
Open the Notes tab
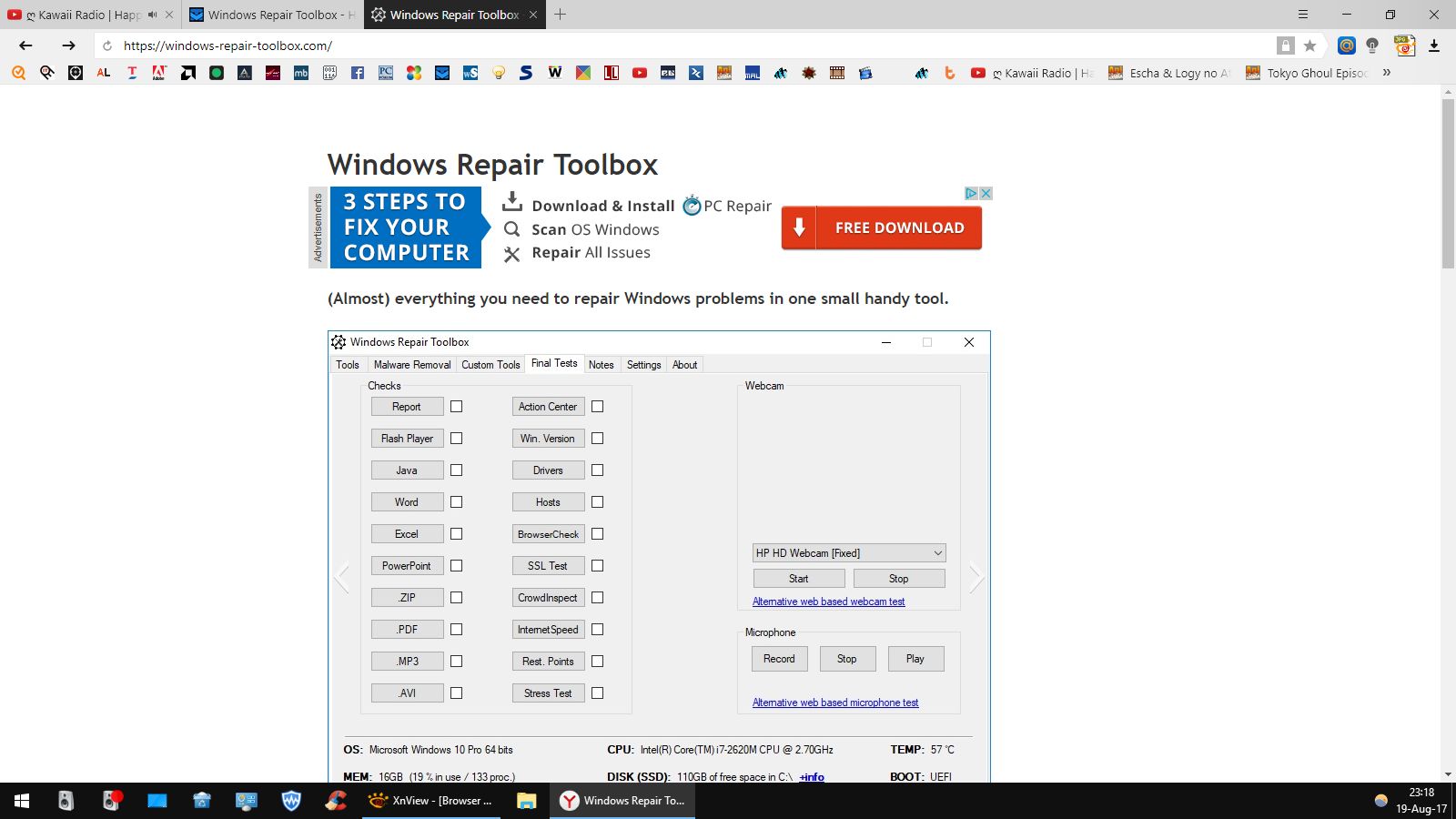coord(602,365)
